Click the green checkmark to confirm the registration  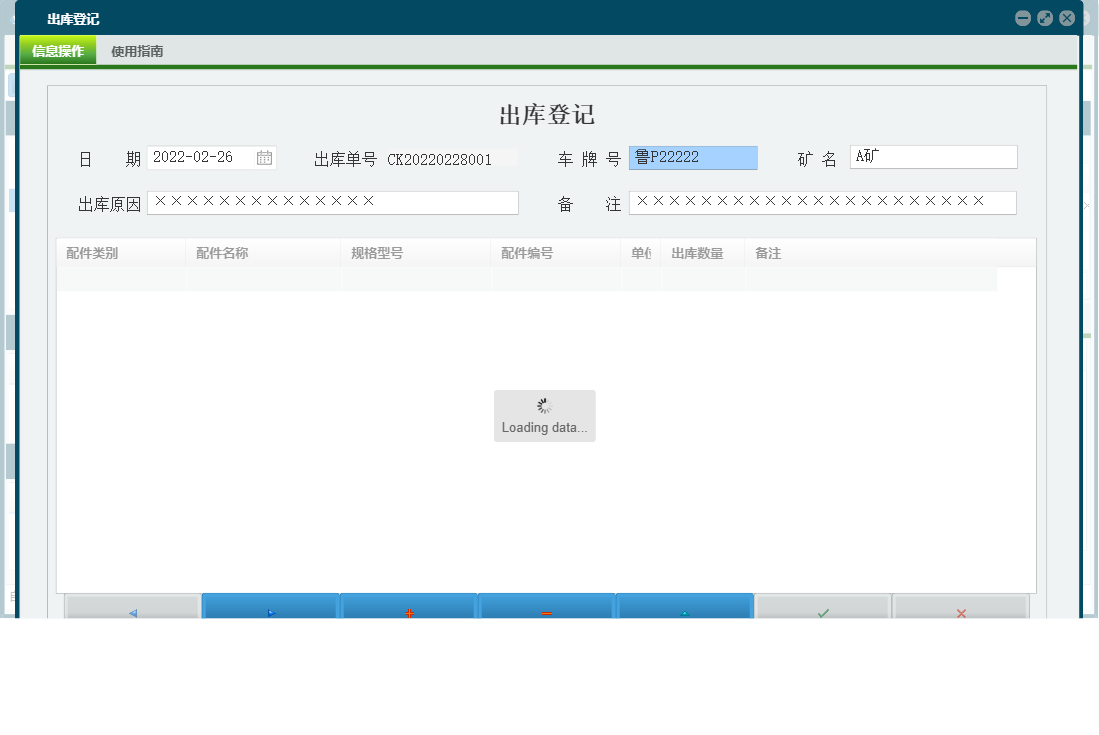[x=822, y=612]
